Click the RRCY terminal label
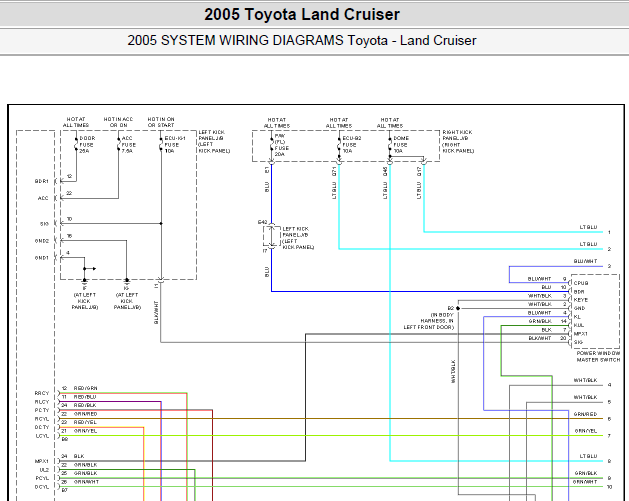The image size is (629, 501). (x=42, y=393)
